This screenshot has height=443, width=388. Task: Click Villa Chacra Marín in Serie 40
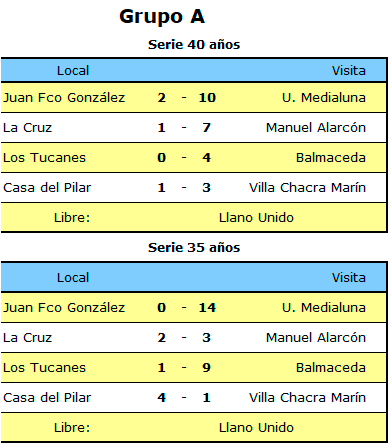tap(307, 188)
